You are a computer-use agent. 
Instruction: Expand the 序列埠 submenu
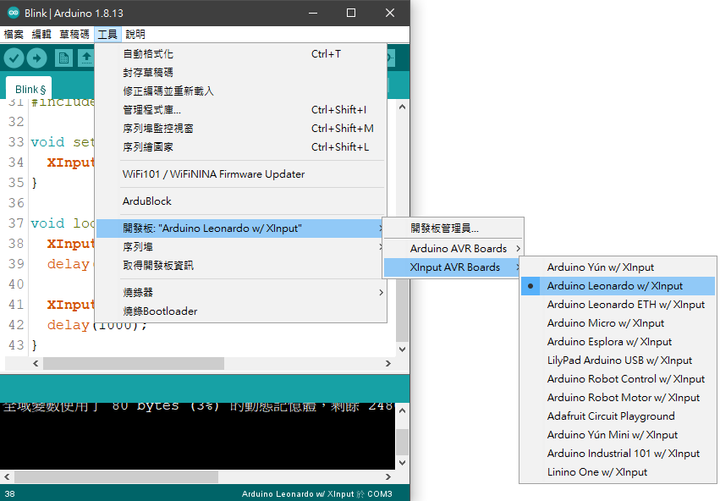click(x=241, y=247)
